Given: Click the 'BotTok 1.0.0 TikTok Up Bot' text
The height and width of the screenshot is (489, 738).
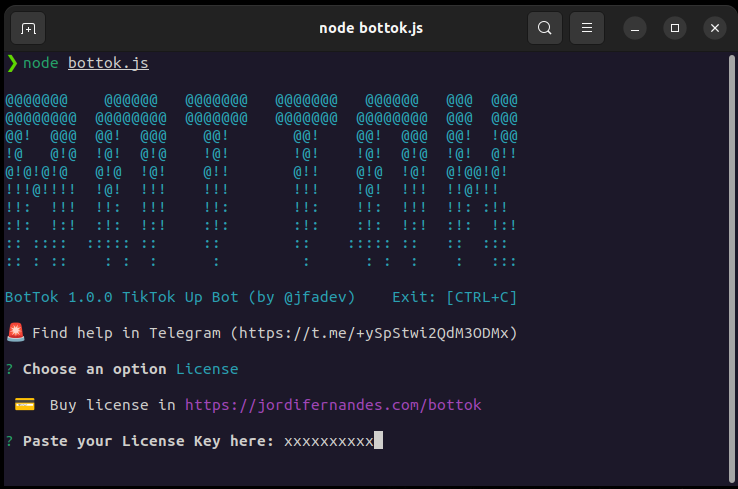Looking at the screenshot, I should pos(122,297).
